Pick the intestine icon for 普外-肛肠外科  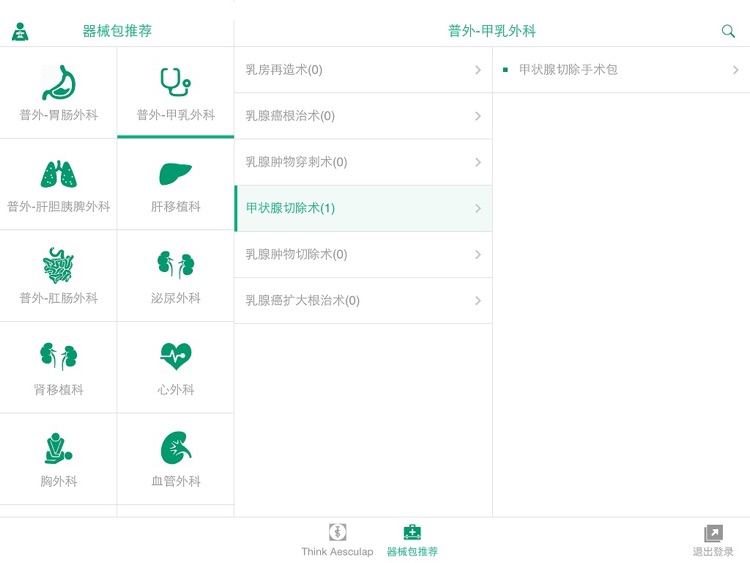click(x=59, y=265)
